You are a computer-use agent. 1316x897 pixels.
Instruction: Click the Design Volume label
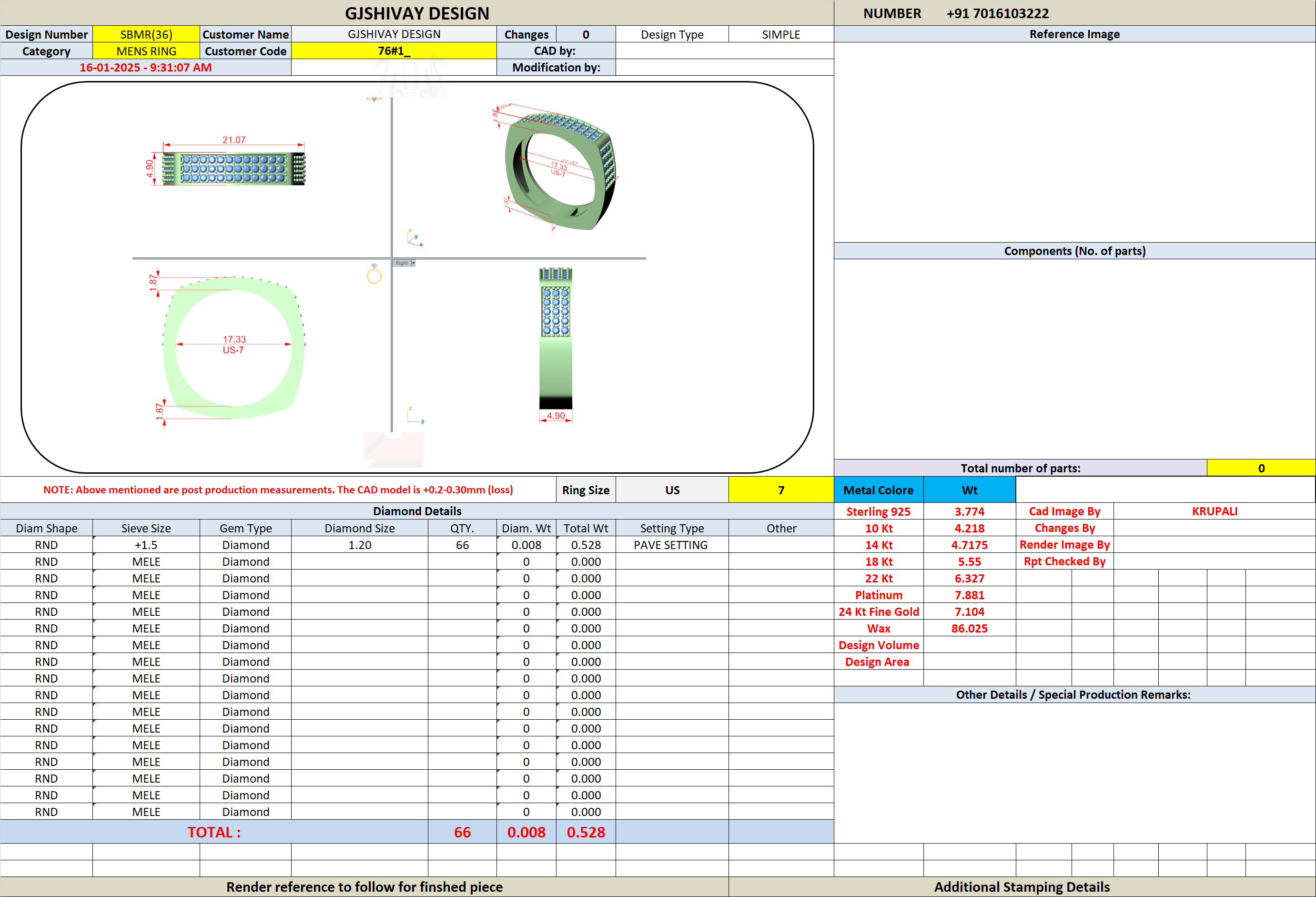[x=878, y=645]
